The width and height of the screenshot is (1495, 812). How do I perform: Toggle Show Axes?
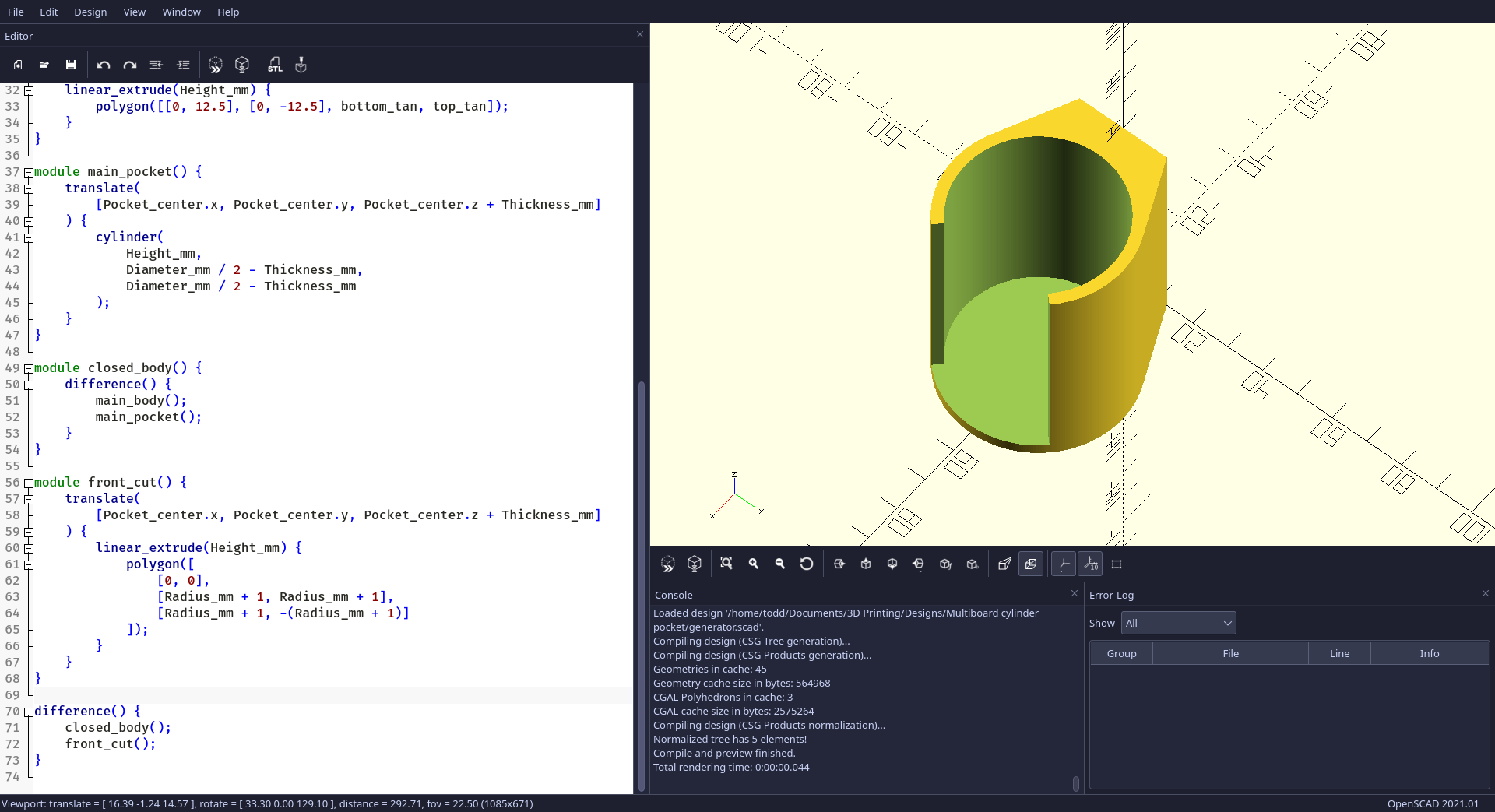(1064, 564)
